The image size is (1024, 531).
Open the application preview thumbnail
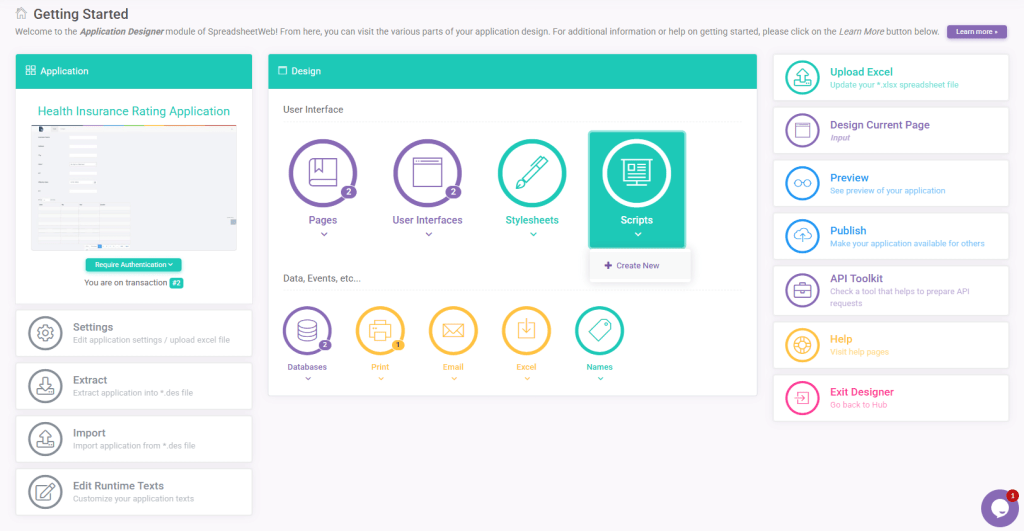134,188
